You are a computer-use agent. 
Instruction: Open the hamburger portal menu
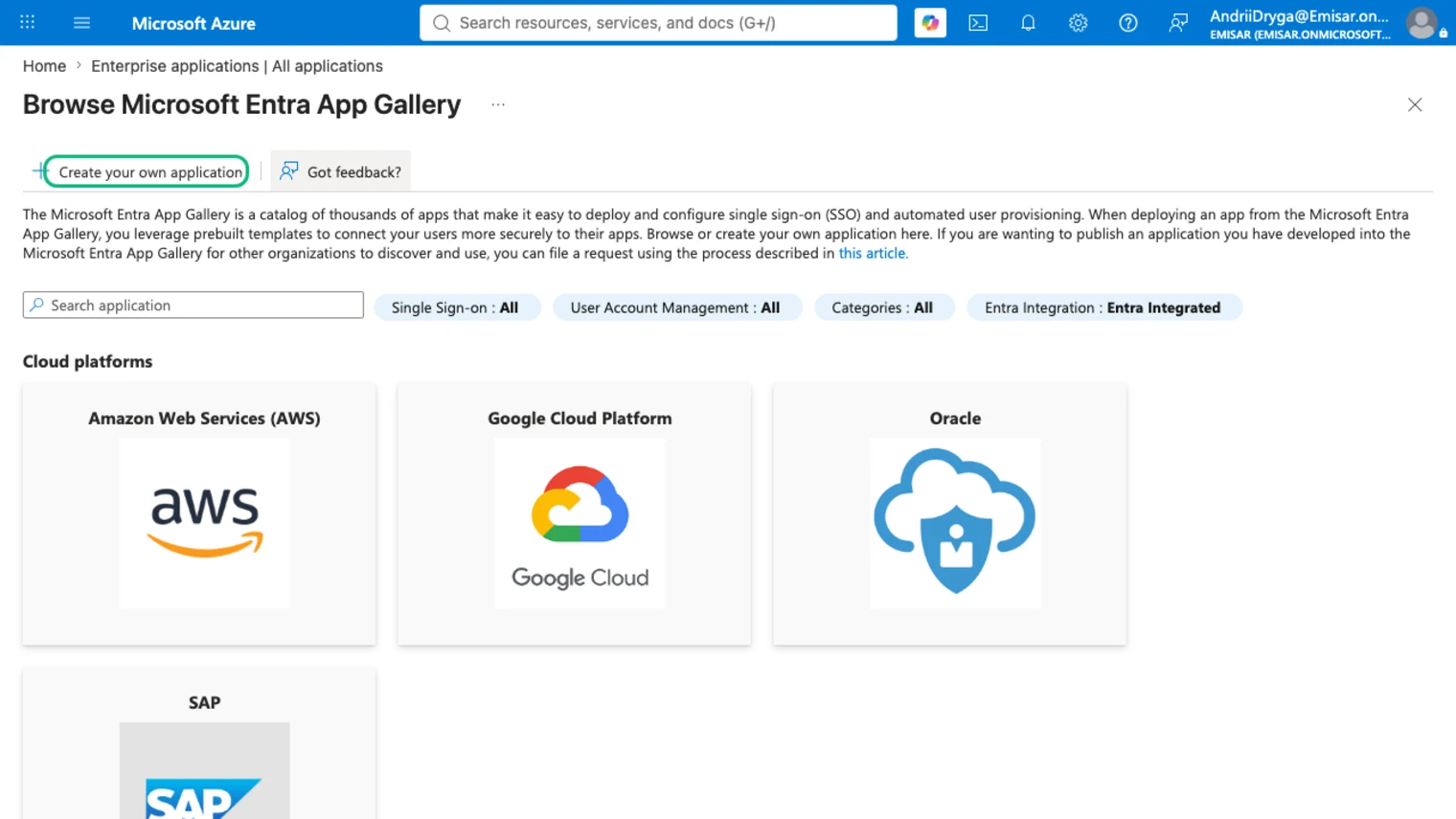81,22
